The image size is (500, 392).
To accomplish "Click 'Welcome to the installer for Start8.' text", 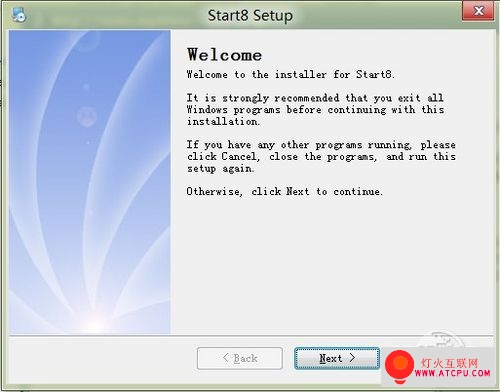I will (x=290, y=74).
